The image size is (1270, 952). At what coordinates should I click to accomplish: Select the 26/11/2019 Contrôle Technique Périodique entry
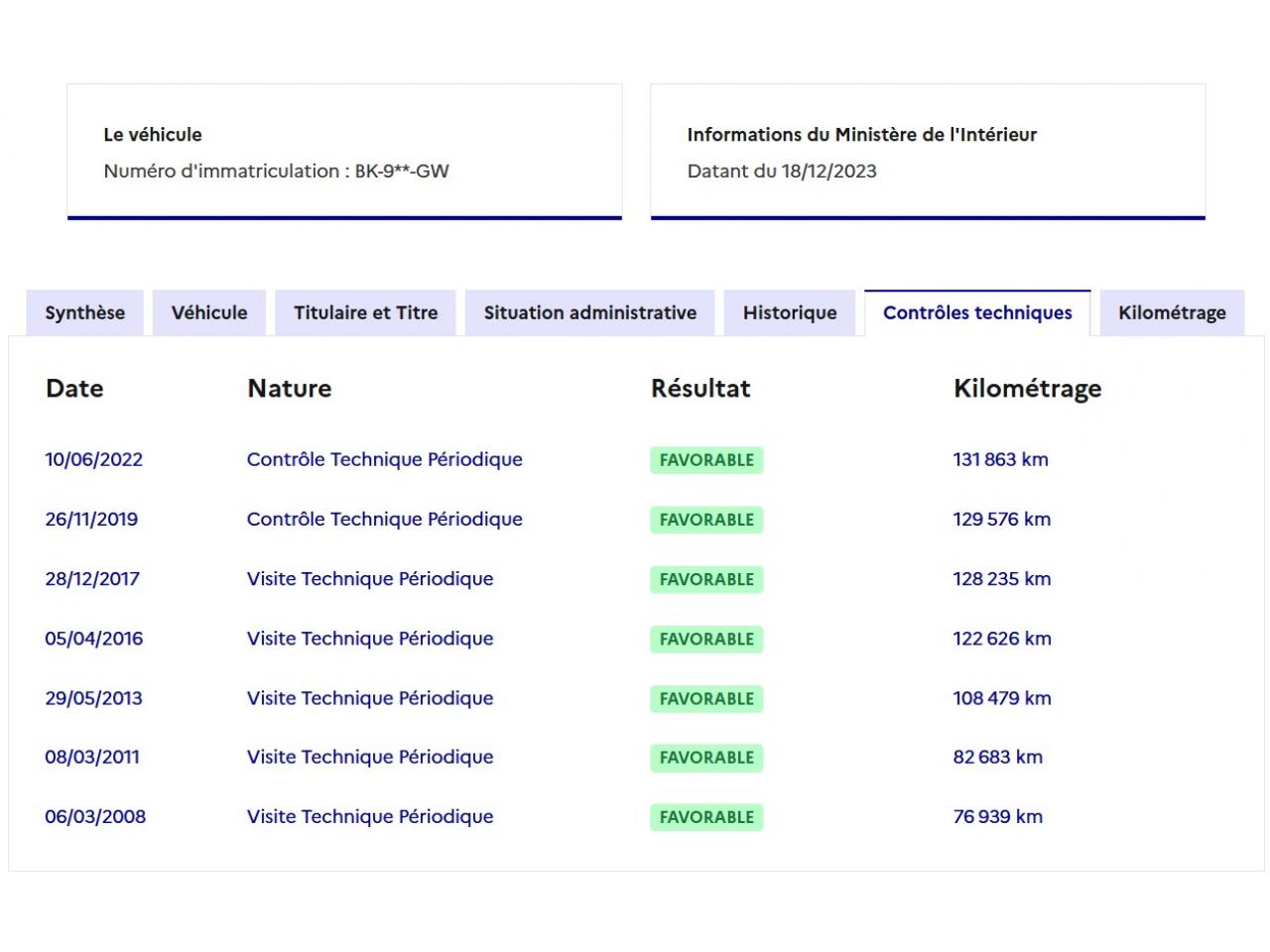384,519
